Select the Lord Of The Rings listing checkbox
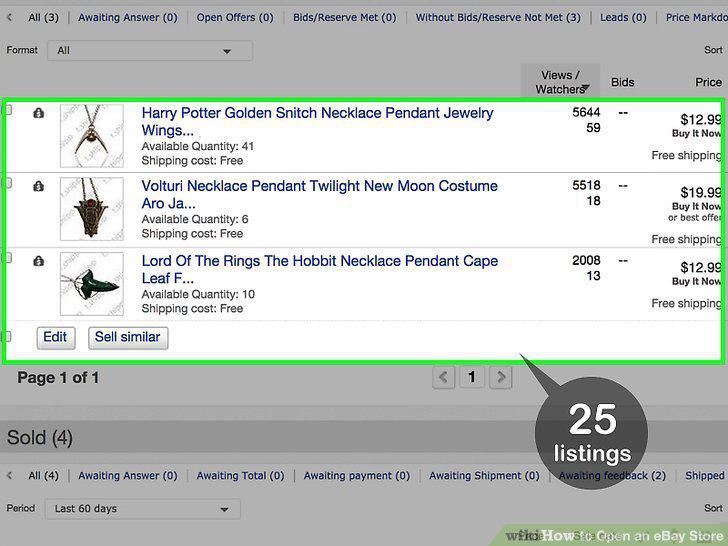Viewport: 728px width, 546px height. click(x=8, y=257)
